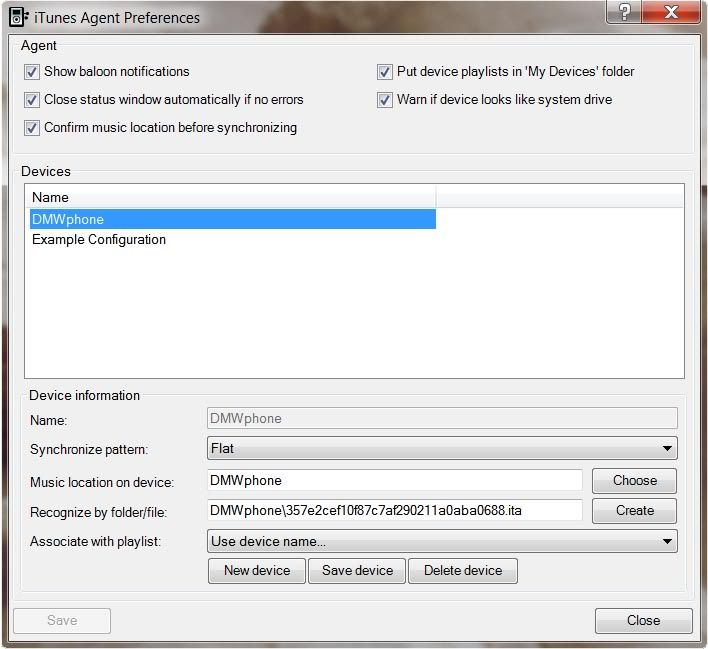Click the help question mark button
The image size is (708, 649).
click(x=625, y=12)
